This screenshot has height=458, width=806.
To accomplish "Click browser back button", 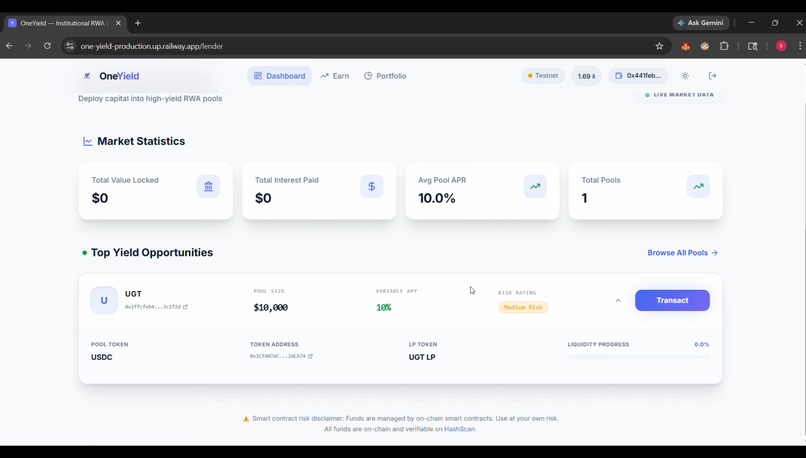I will [x=9, y=46].
